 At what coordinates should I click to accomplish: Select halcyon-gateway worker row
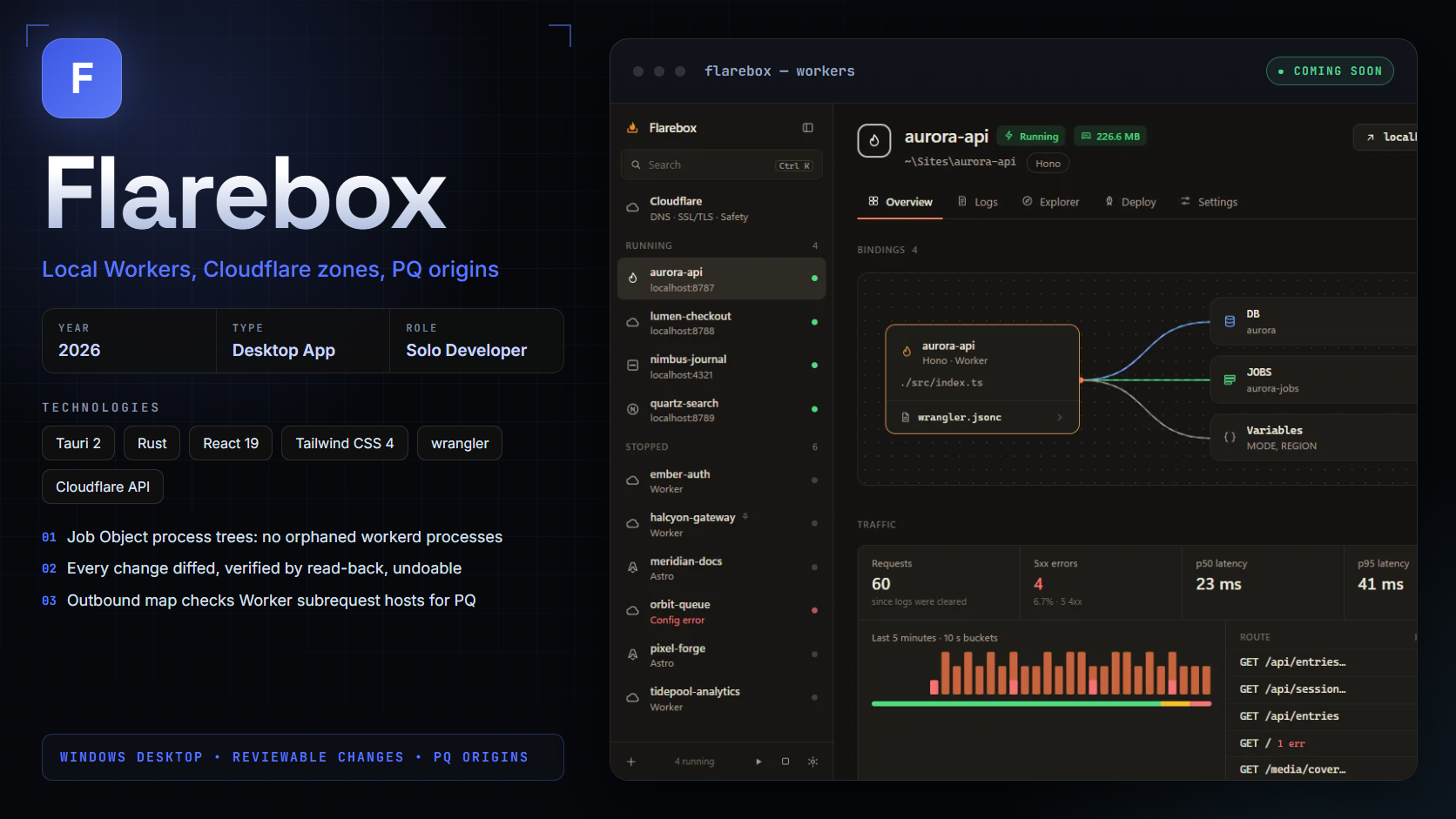[721, 525]
